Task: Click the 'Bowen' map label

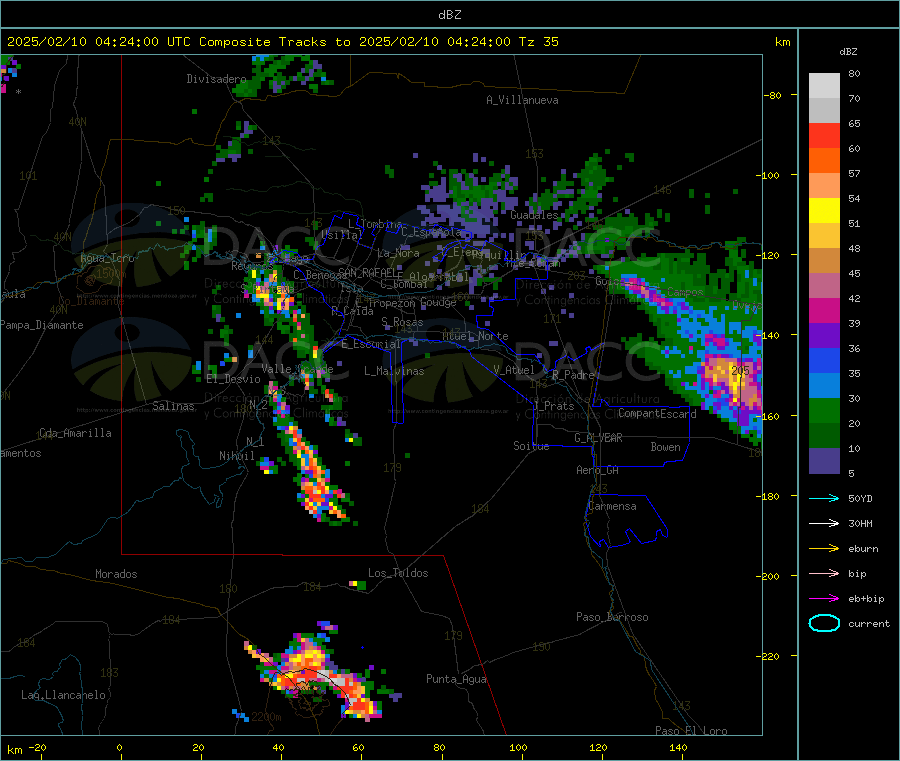Action: point(665,447)
